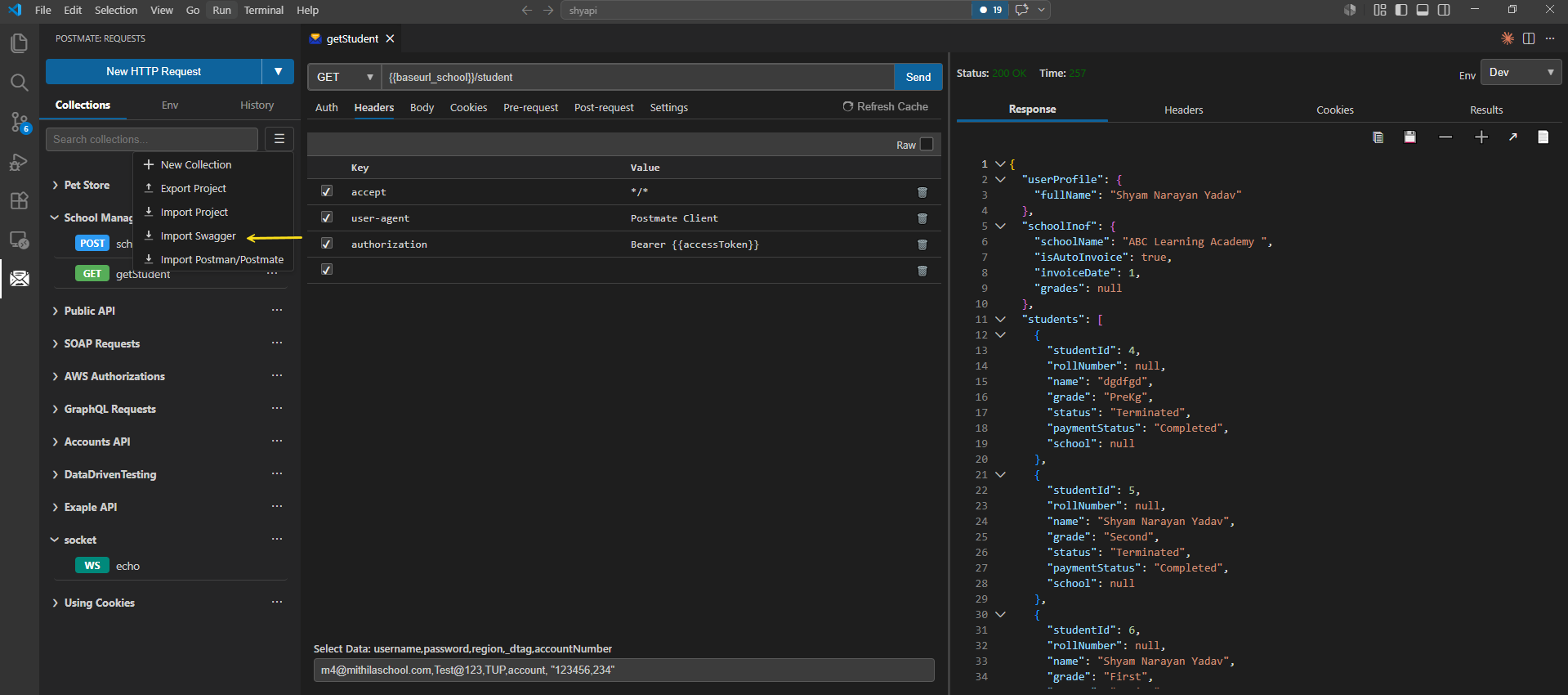Open the Postmate envelope view icon
This screenshot has width=1568, height=695.
[19, 279]
